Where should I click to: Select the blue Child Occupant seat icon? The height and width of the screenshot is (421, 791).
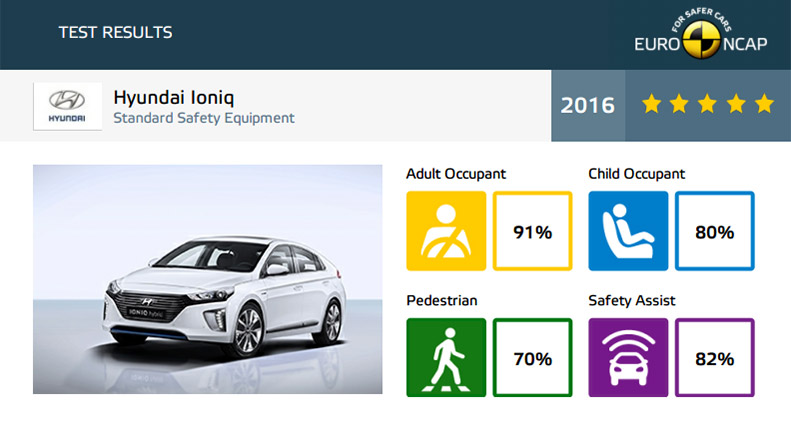pyautogui.click(x=628, y=231)
